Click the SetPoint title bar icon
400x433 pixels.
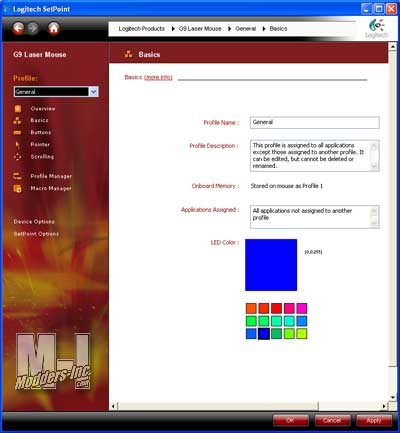(6, 9)
